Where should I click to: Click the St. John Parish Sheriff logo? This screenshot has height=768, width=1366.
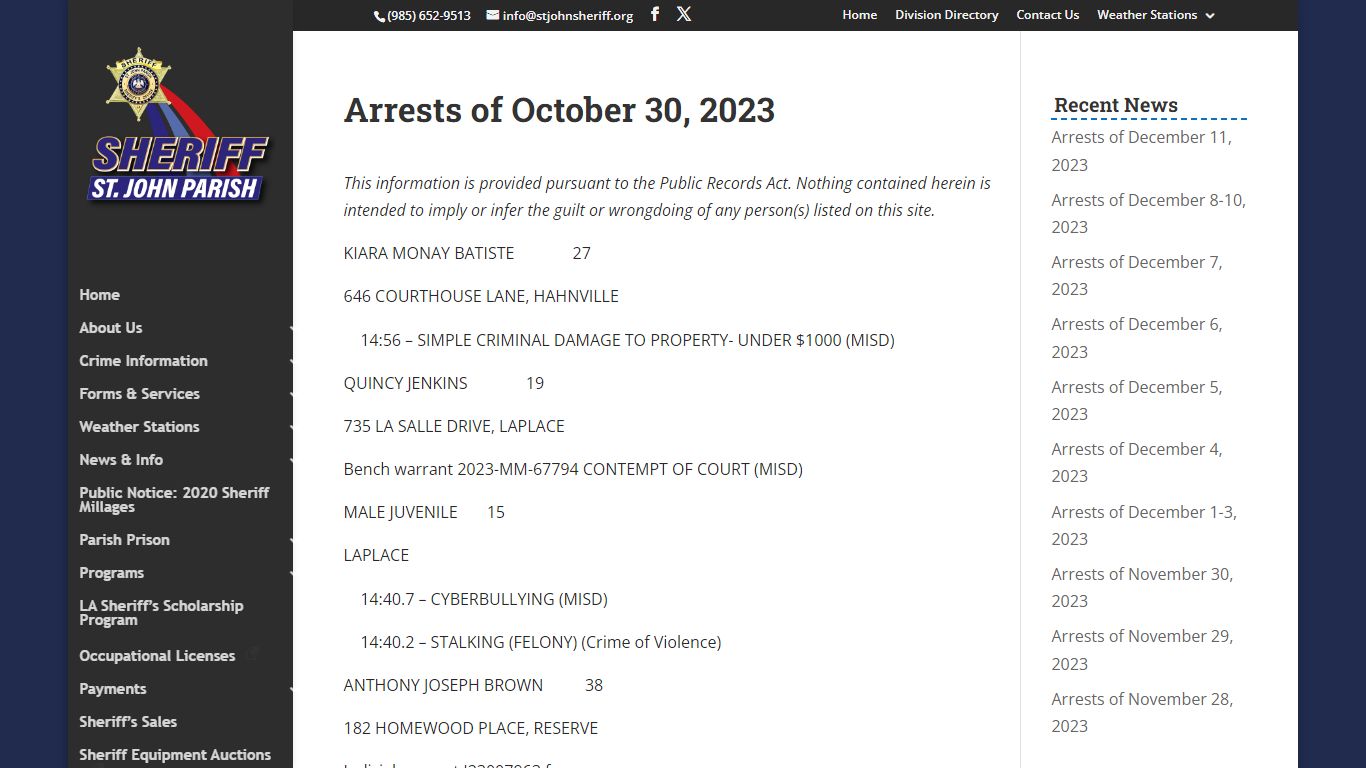[179, 127]
